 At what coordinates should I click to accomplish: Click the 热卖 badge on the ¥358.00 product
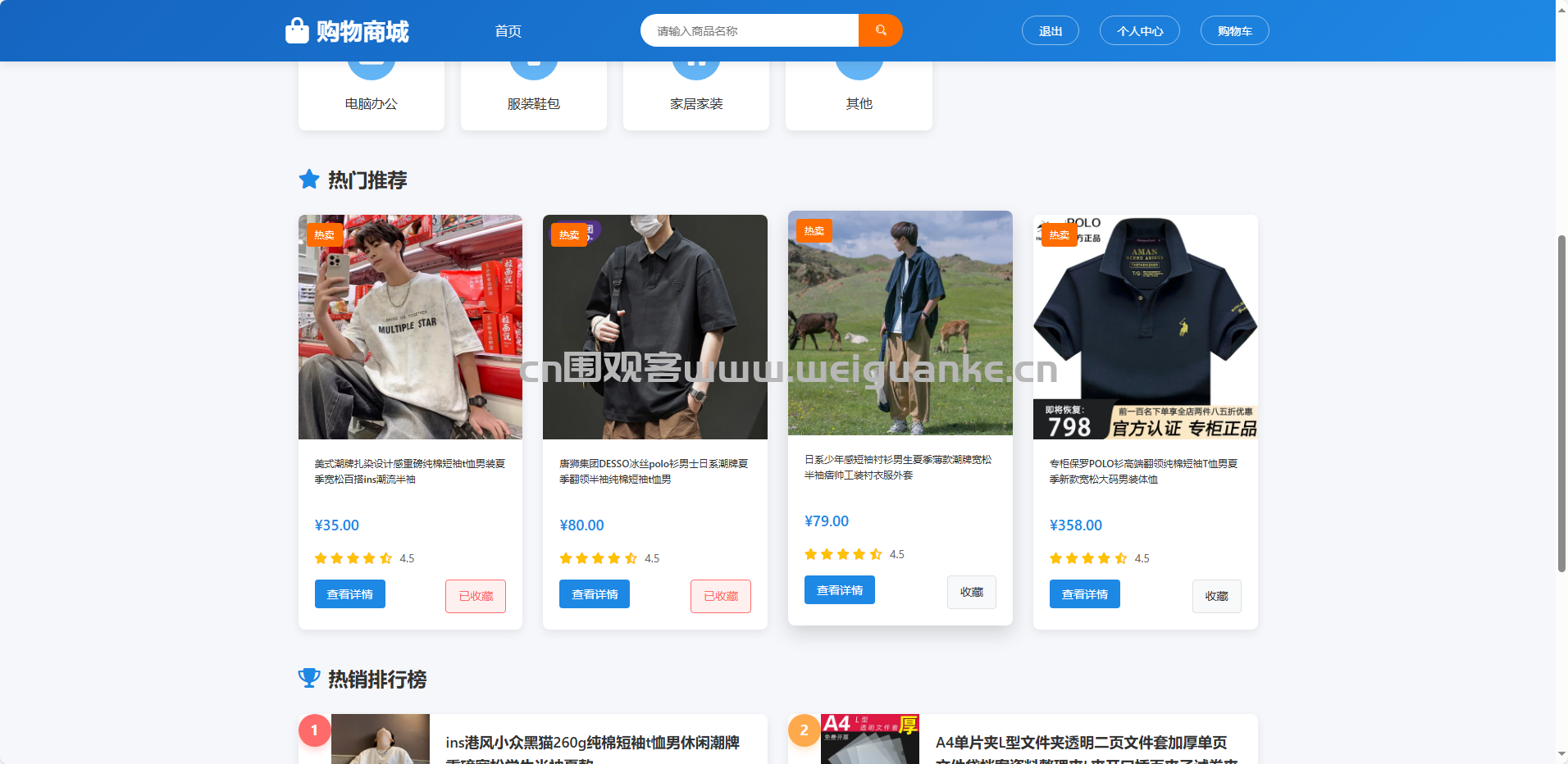point(1060,234)
